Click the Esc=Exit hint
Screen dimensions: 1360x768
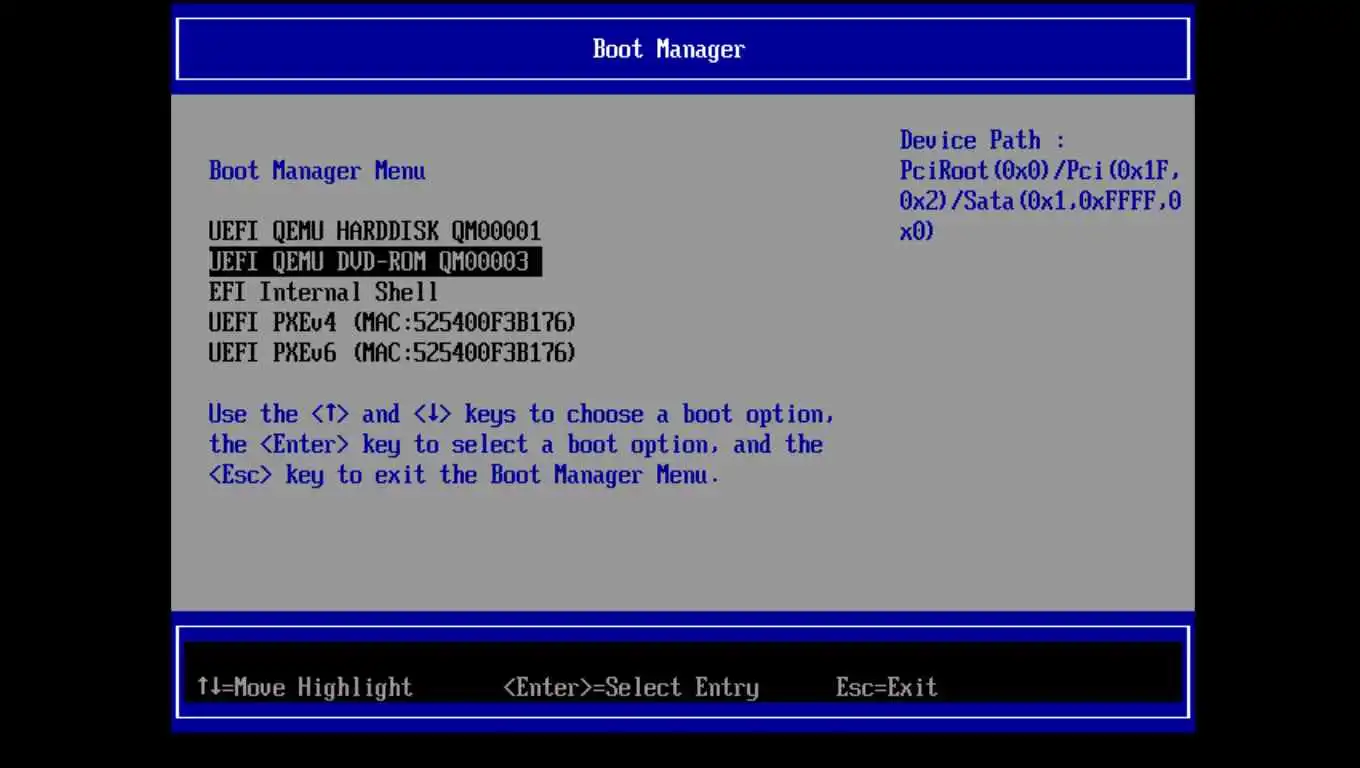[x=887, y=687]
